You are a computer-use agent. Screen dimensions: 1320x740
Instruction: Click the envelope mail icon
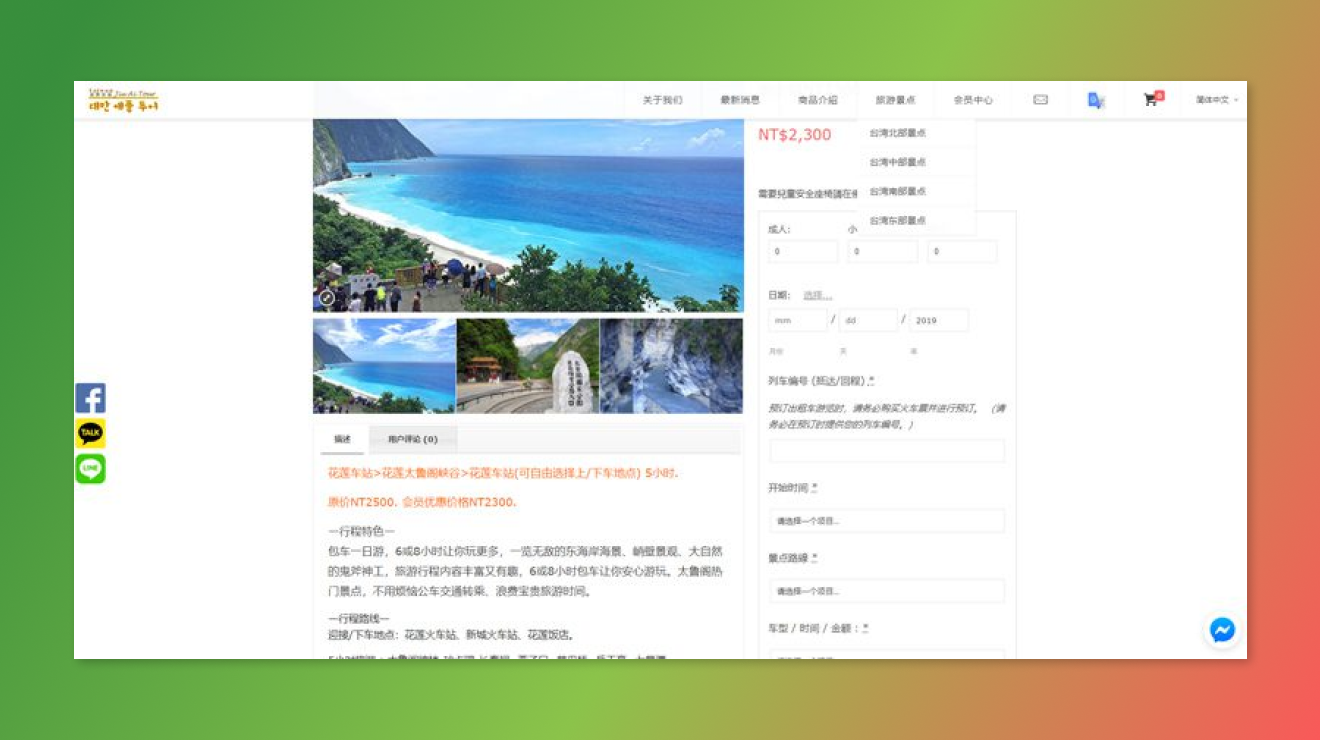coord(1040,100)
